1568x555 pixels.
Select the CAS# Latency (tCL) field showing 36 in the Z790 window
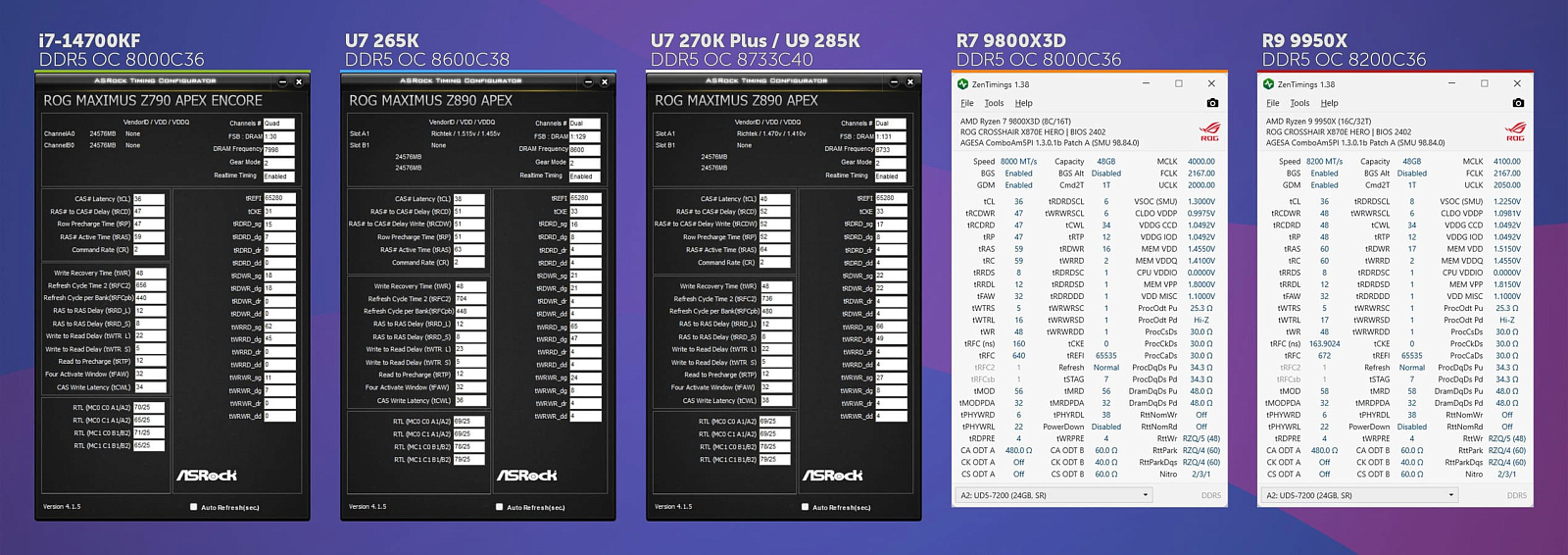tap(149, 199)
